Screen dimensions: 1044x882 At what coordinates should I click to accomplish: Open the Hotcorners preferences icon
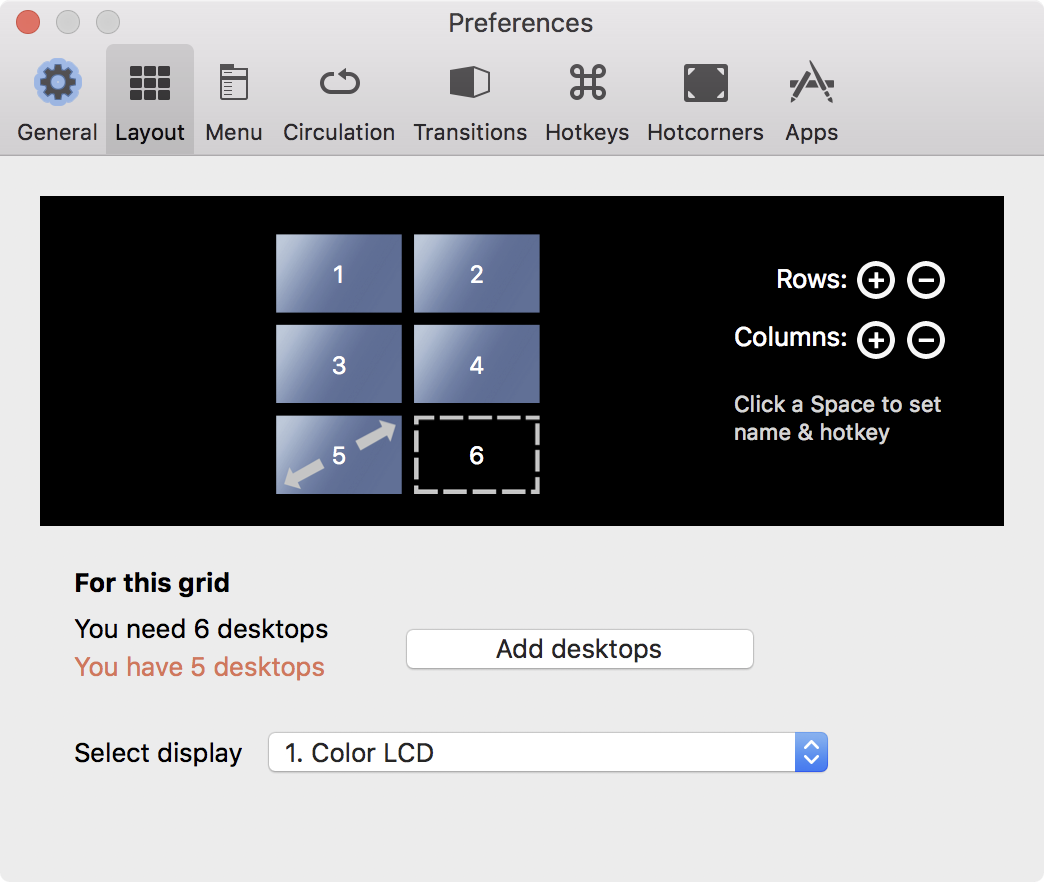click(705, 84)
